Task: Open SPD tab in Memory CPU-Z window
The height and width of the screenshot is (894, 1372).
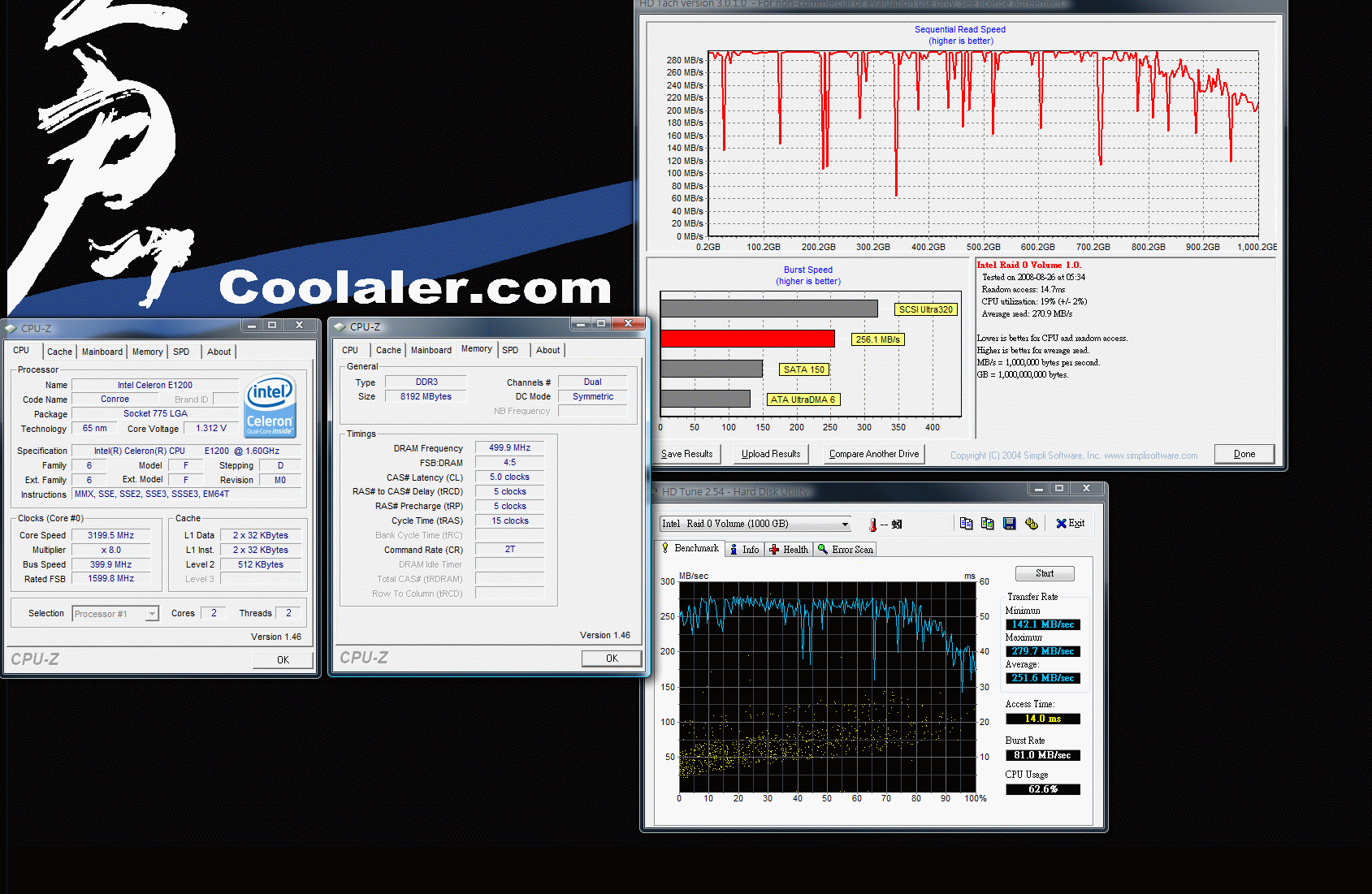Action: coord(510,350)
